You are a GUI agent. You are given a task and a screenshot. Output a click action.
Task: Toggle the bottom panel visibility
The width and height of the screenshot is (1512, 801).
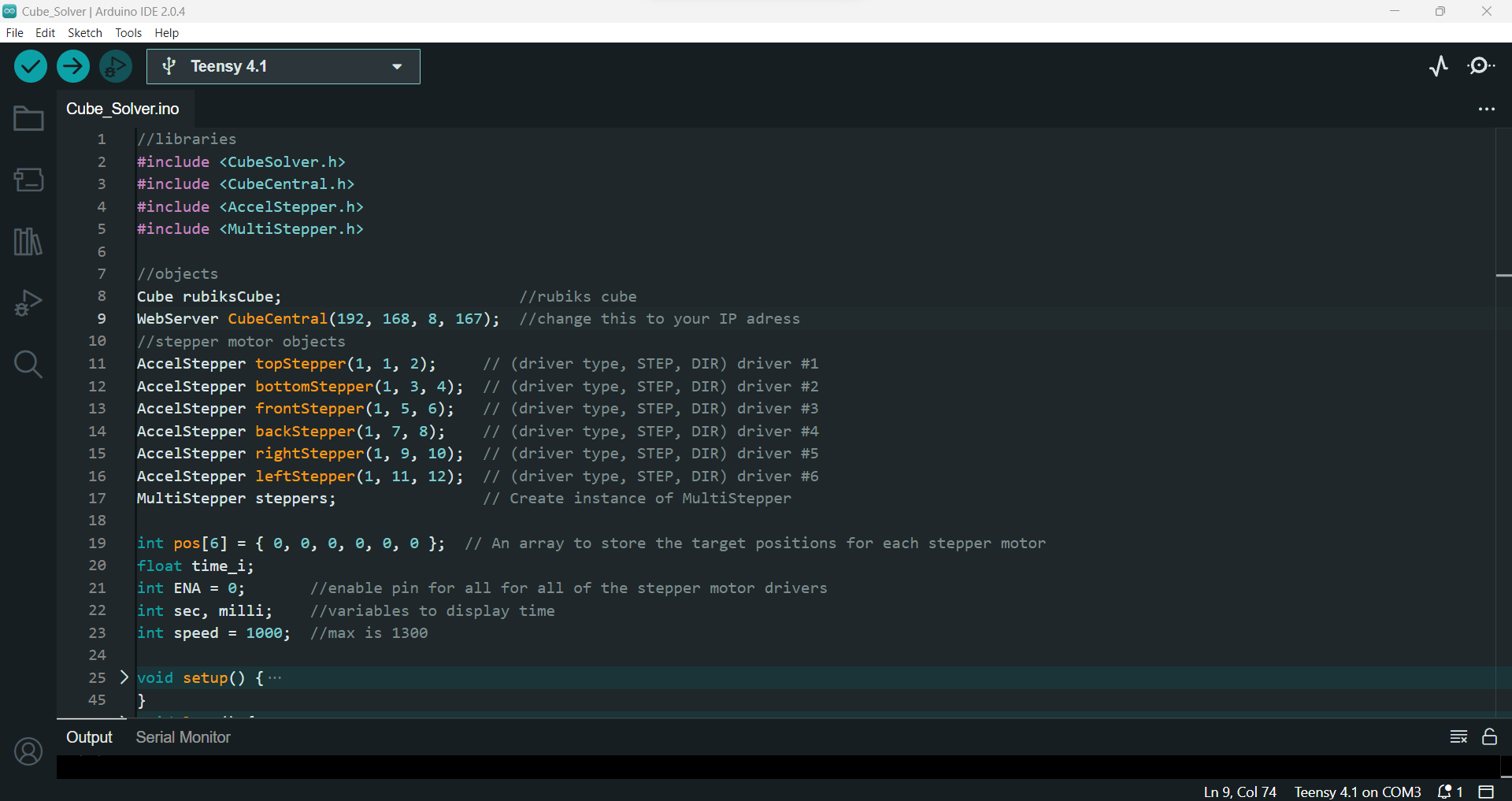pos(1486,792)
